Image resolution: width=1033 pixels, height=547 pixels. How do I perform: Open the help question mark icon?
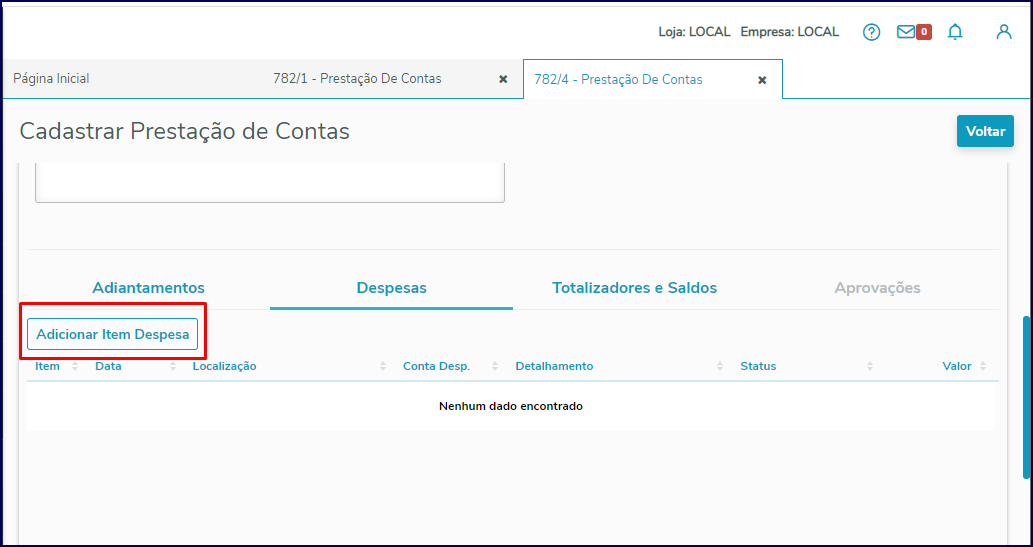click(871, 32)
